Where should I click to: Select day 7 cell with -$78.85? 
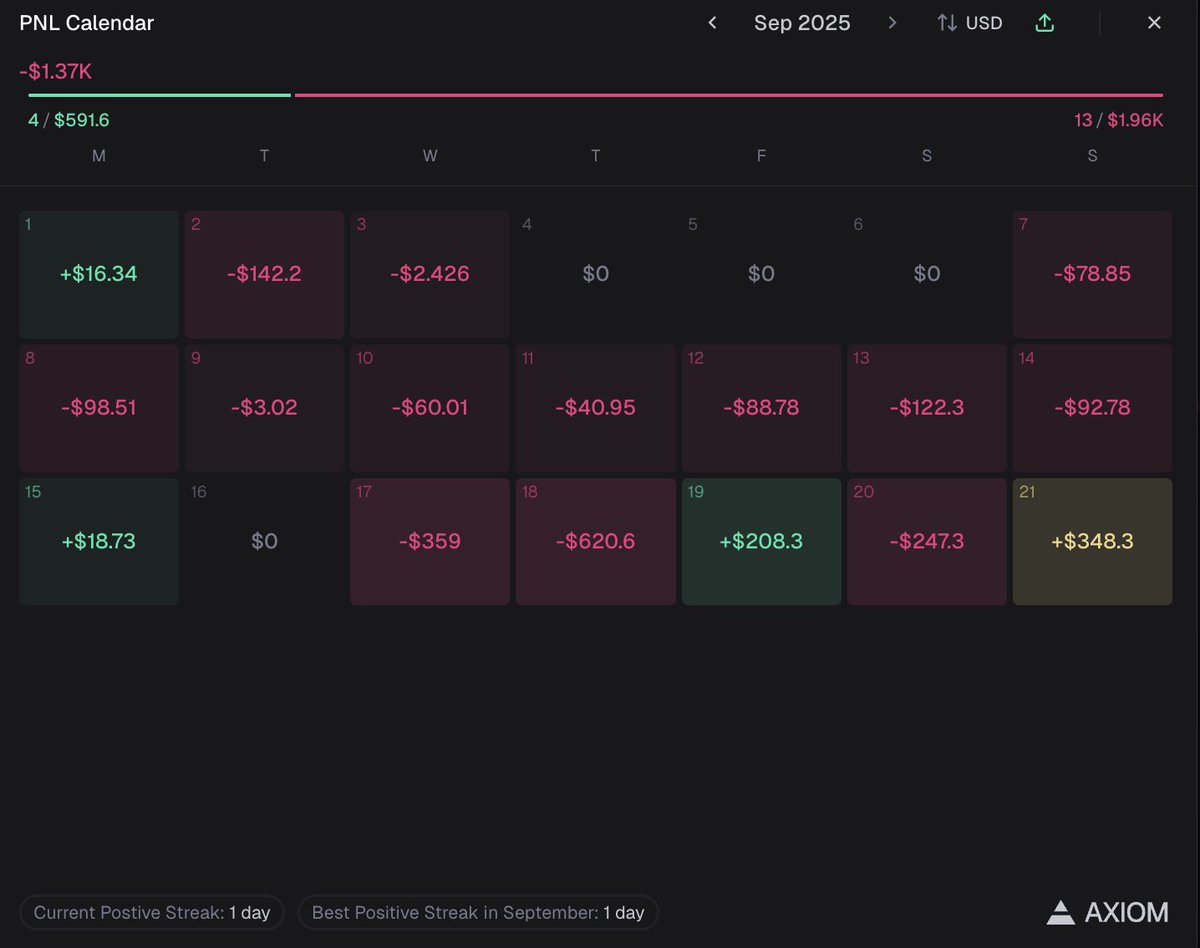pos(1092,274)
